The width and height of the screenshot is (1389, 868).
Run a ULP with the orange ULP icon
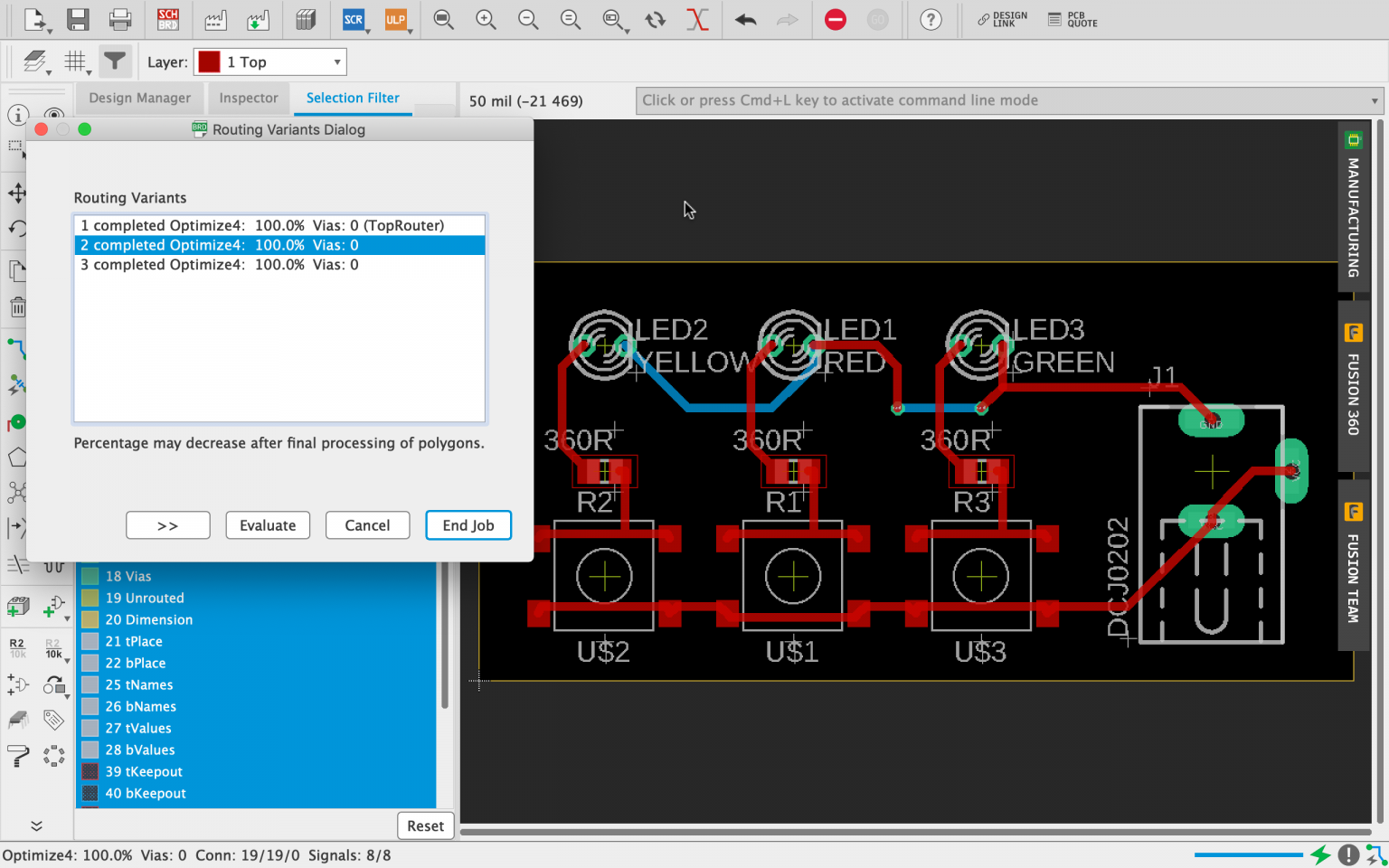point(397,19)
